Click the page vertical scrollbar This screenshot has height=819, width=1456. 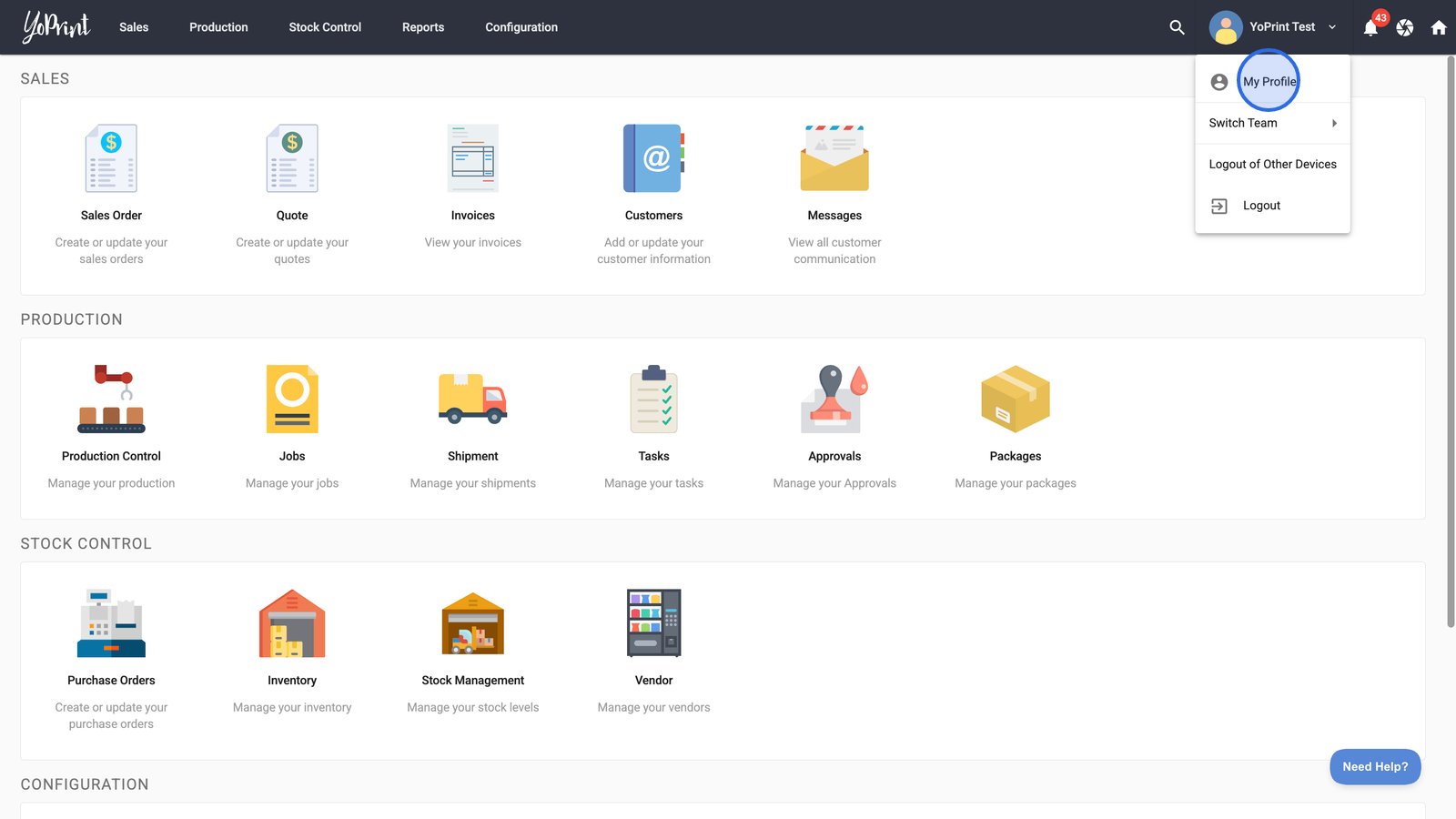[1451, 341]
